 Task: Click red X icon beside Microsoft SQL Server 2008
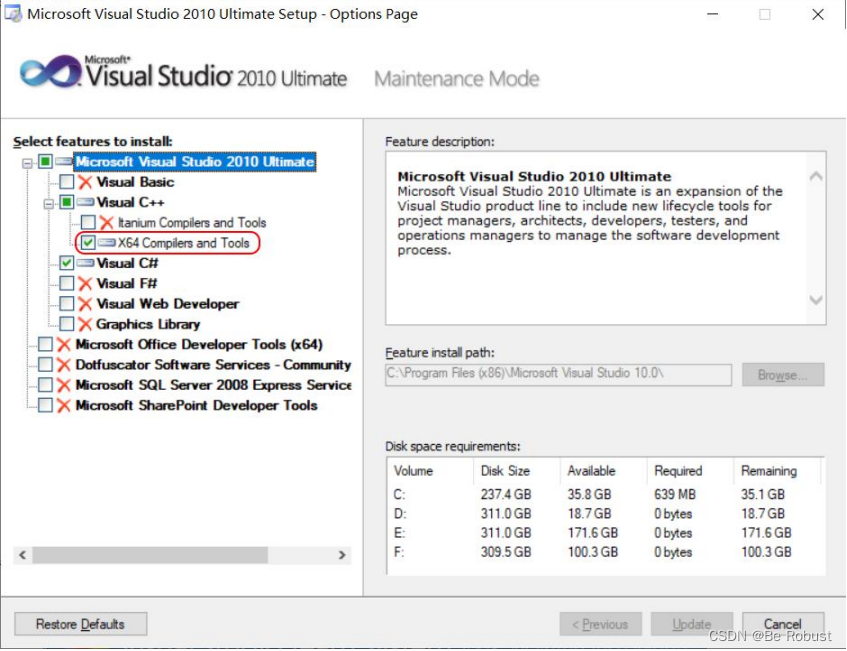(x=64, y=385)
